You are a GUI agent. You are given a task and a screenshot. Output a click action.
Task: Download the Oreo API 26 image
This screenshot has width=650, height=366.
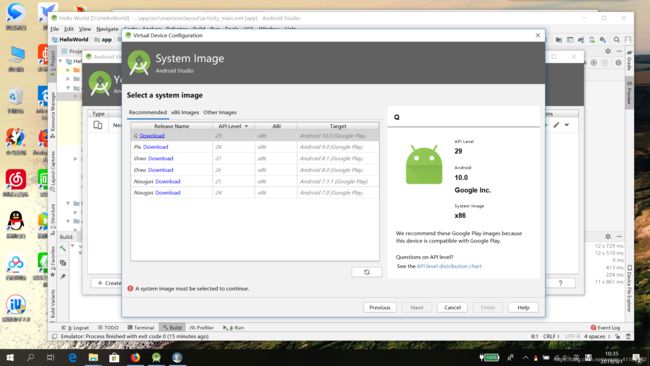(x=160, y=170)
